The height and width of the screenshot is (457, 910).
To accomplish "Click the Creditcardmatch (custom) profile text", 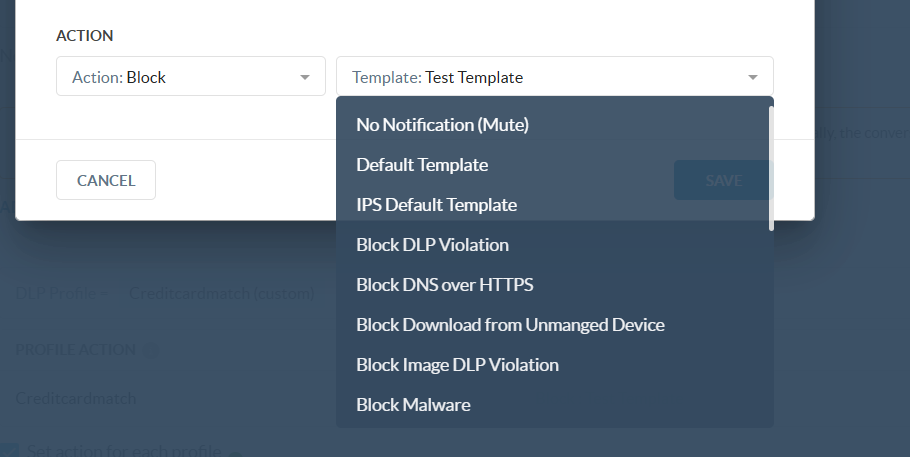I will click(x=222, y=293).
